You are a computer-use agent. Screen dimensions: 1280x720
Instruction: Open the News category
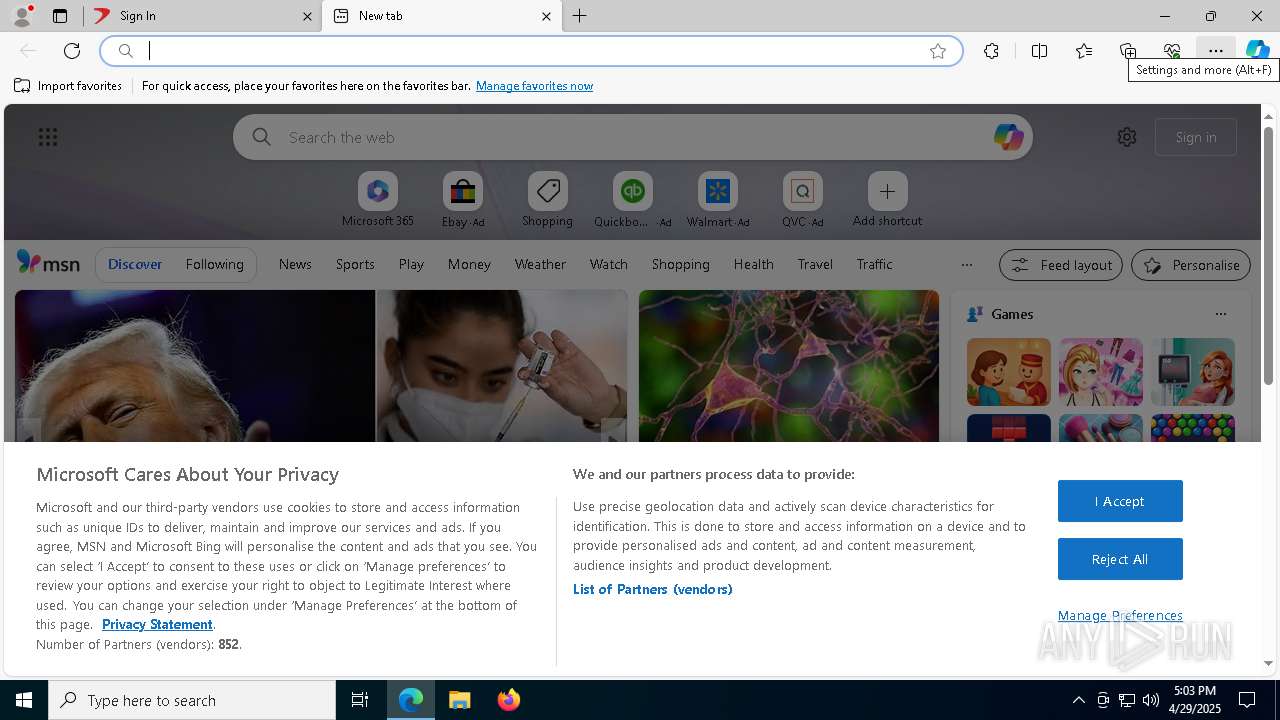click(295, 264)
